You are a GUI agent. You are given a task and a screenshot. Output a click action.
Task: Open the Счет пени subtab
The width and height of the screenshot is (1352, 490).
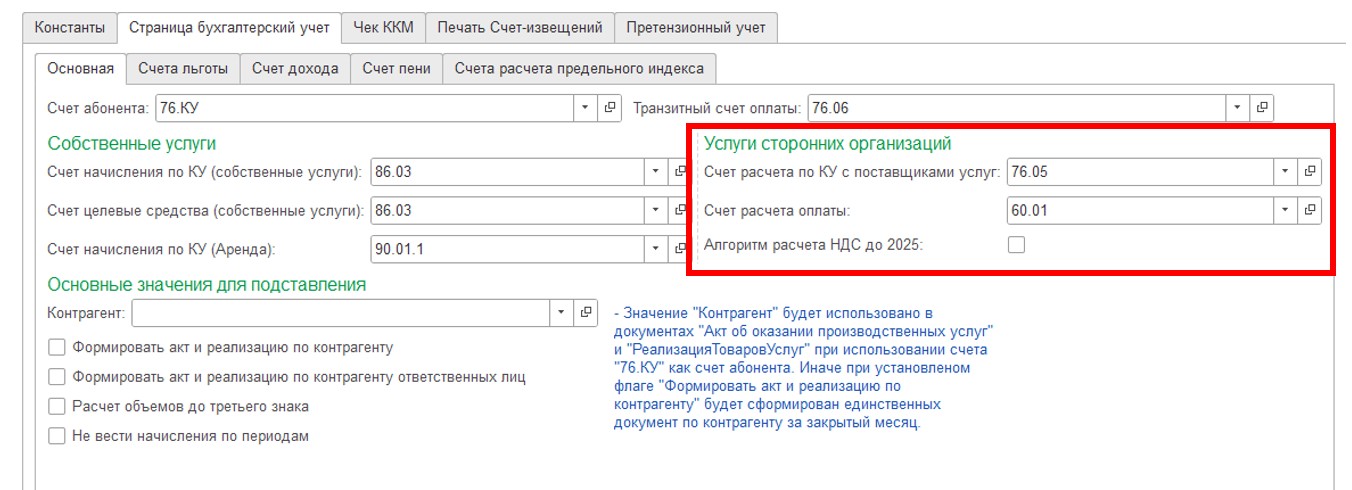396,69
